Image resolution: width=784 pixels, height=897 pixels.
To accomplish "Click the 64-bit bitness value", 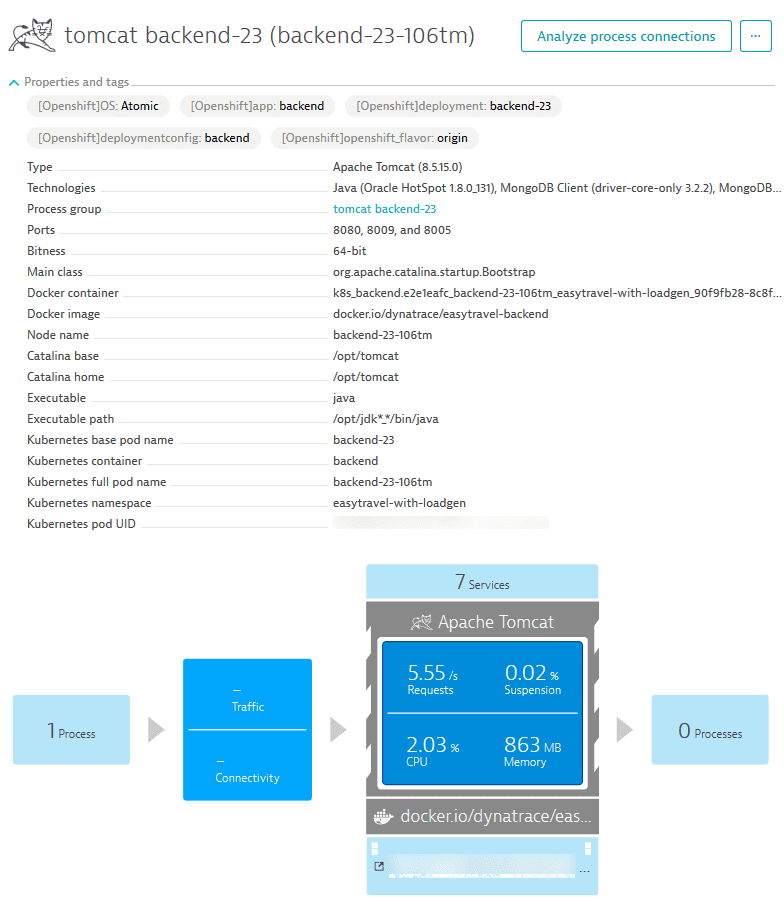I will pos(350,251).
